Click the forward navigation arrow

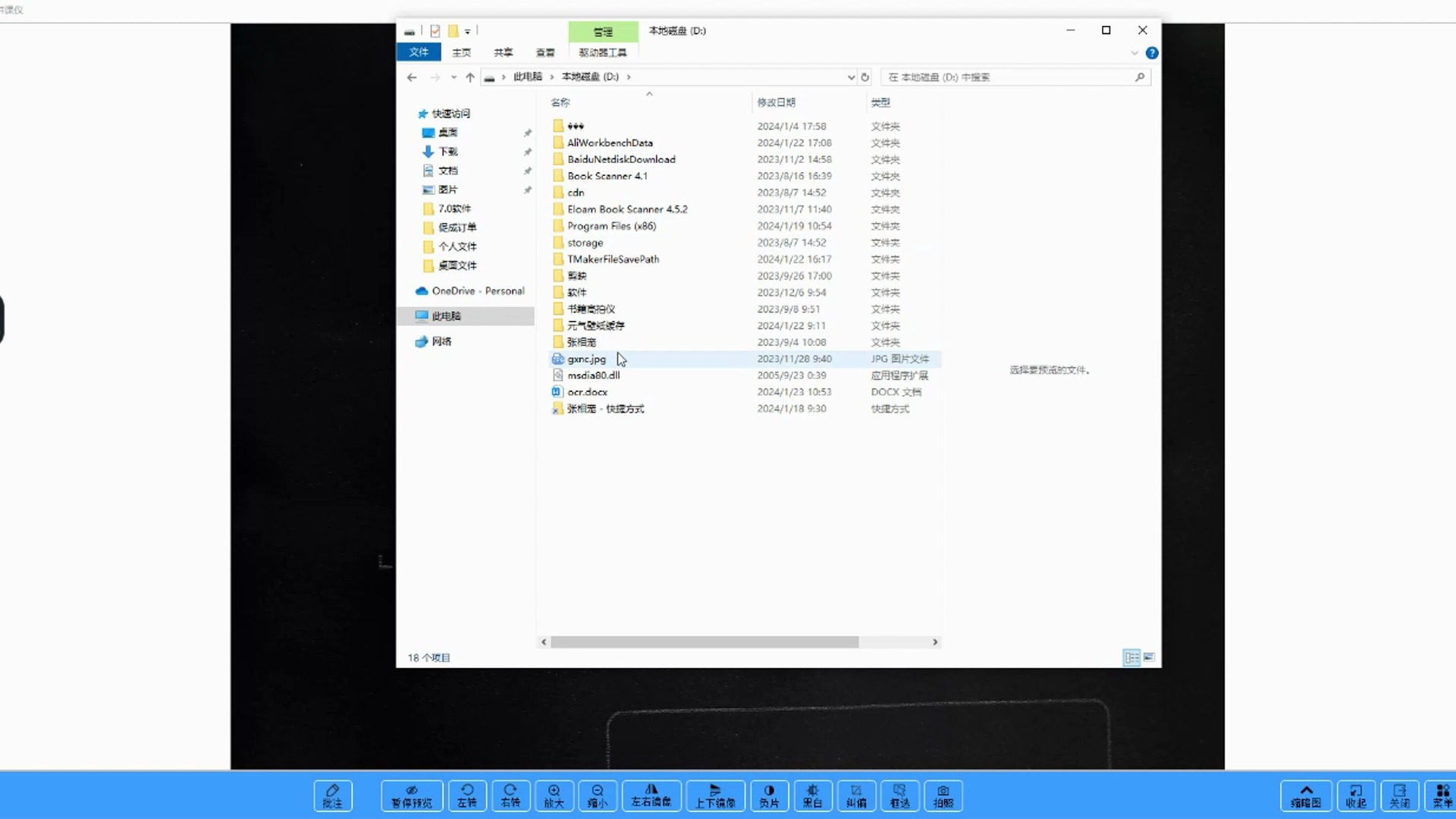click(434, 76)
